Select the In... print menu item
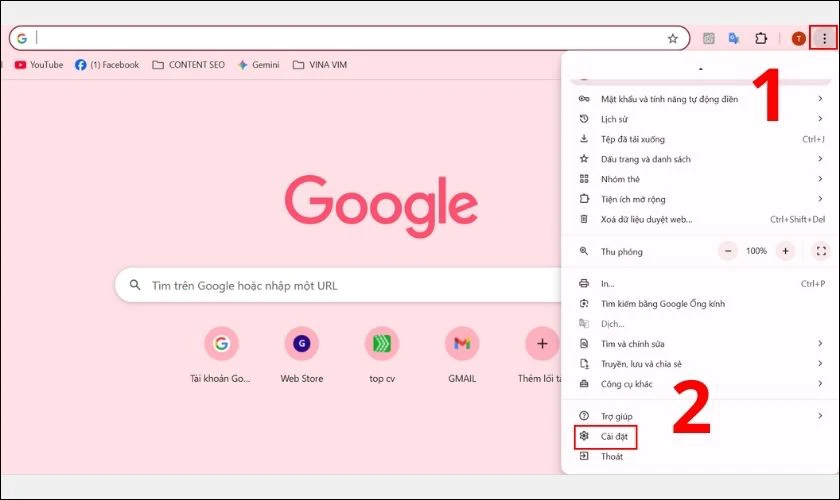Image resolution: width=840 pixels, height=500 pixels. 700,283
